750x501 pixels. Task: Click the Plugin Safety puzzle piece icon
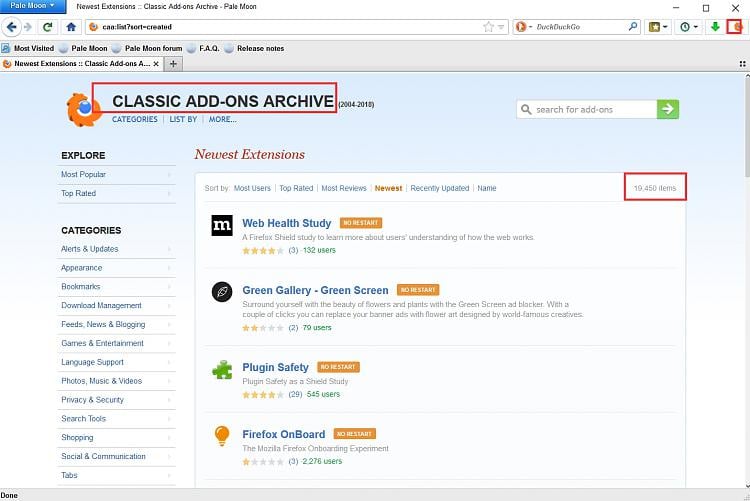coord(222,369)
